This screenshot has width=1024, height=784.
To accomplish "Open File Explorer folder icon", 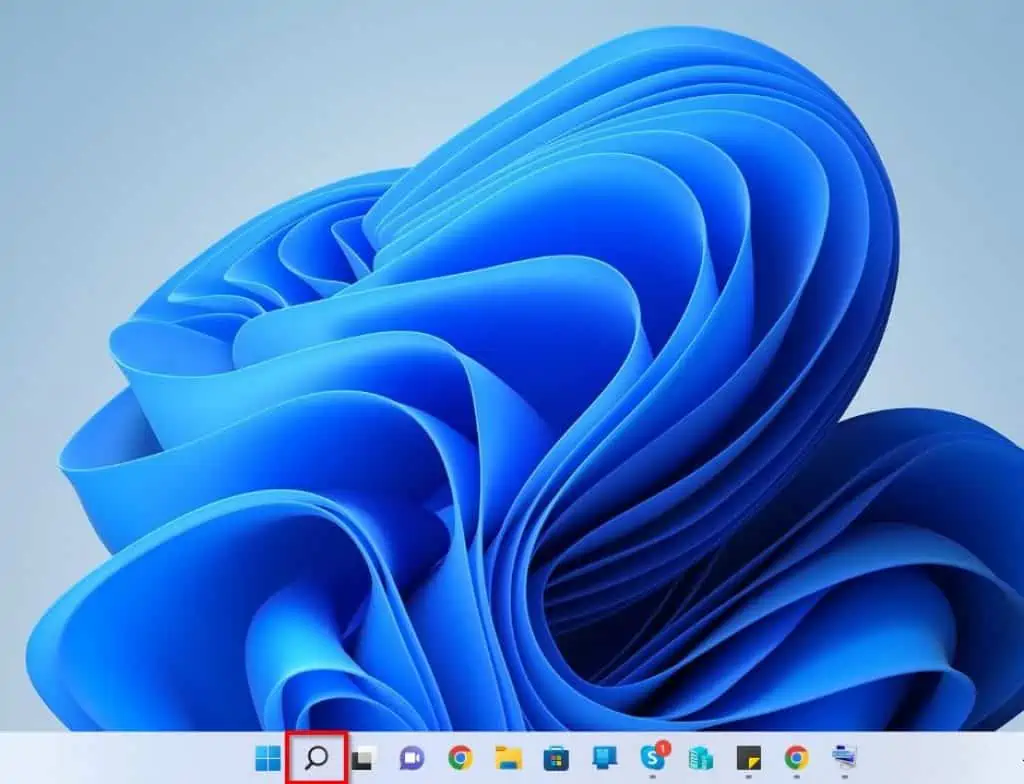I will click(508, 758).
